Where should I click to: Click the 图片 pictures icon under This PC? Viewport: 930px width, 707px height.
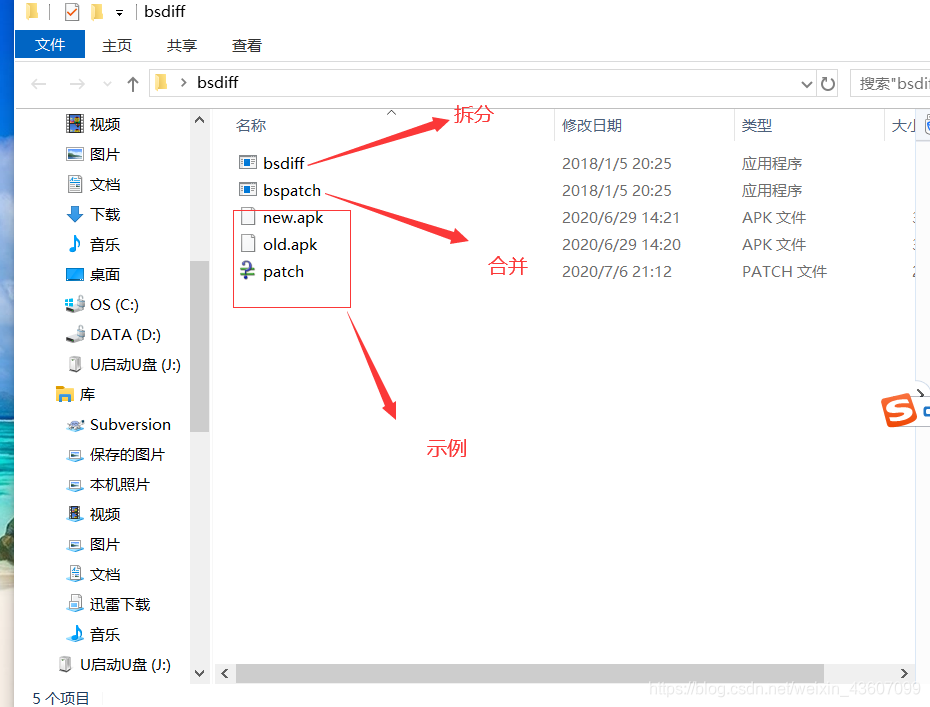(75, 154)
